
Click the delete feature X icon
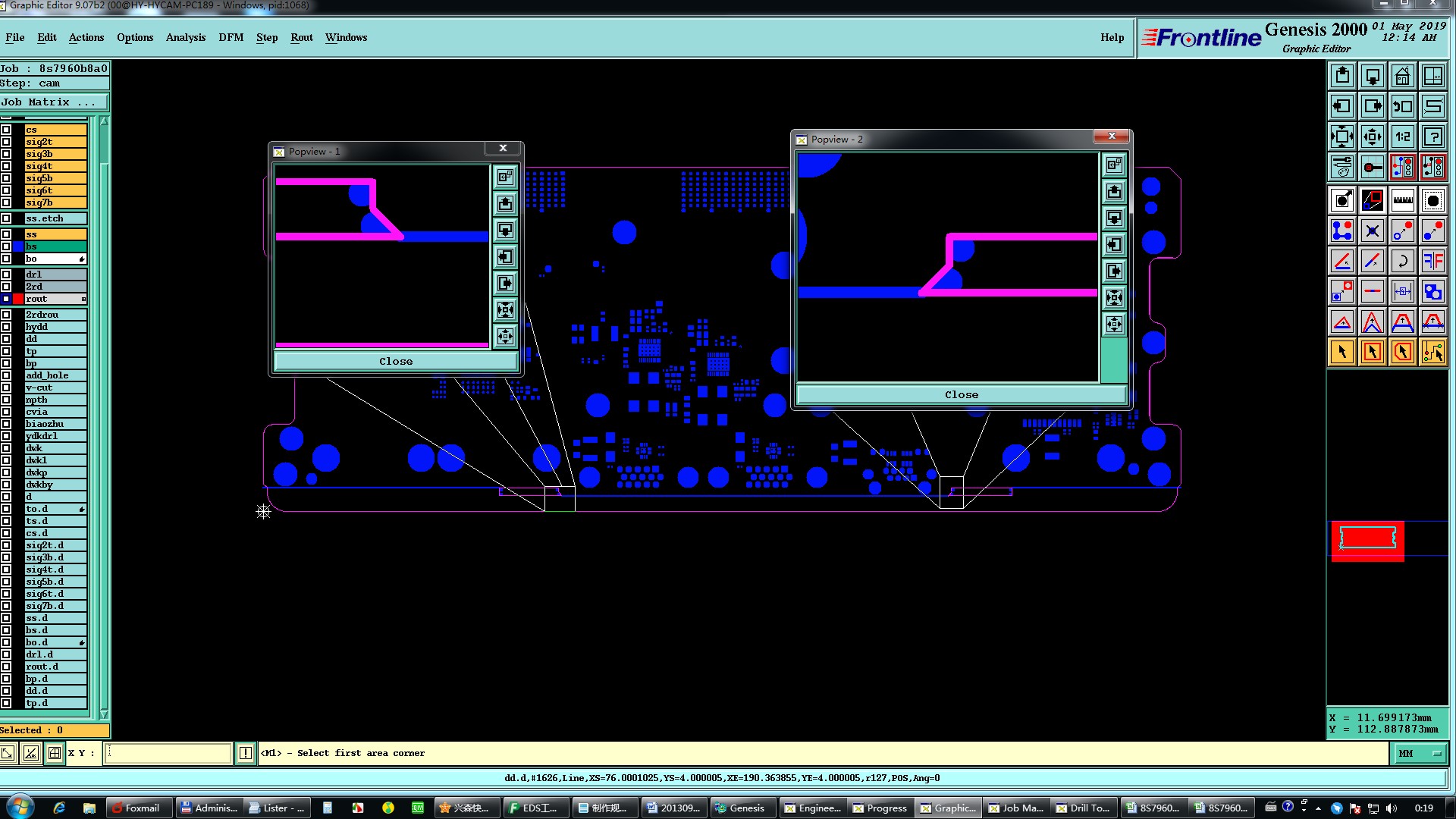pyautogui.click(x=1373, y=231)
